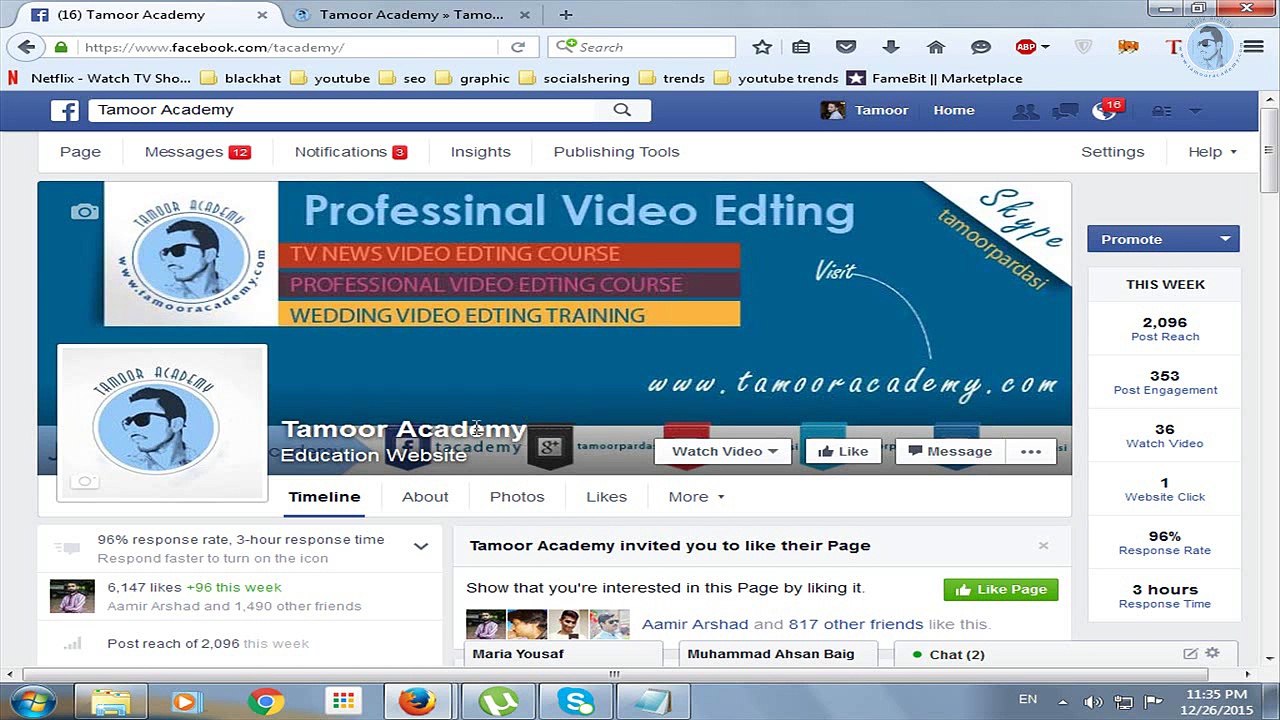Open the Facebook messages icon in blue bar
The image size is (1280, 720).
(x=1064, y=111)
